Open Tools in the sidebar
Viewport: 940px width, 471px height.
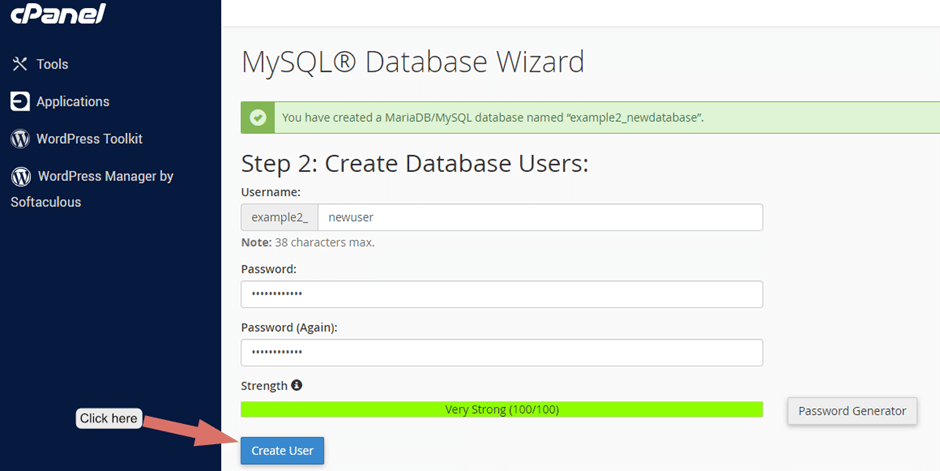[52, 64]
